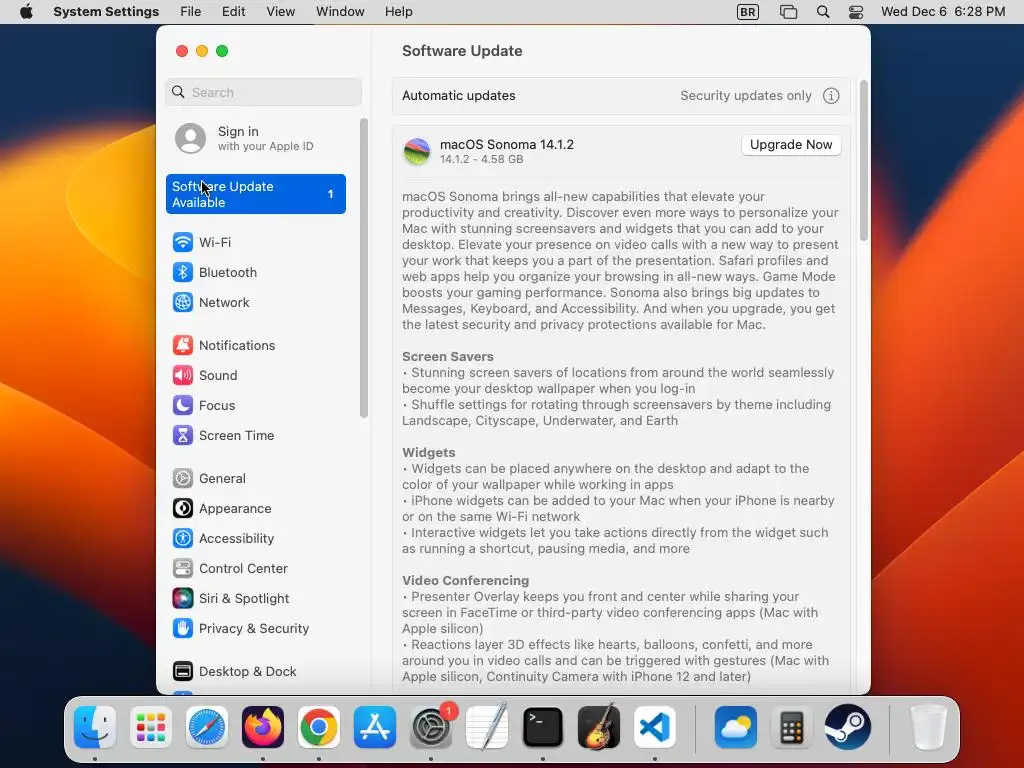The width and height of the screenshot is (1024, 768).
Task: Click the Automatic updates info icon
Action: (831, 96)
